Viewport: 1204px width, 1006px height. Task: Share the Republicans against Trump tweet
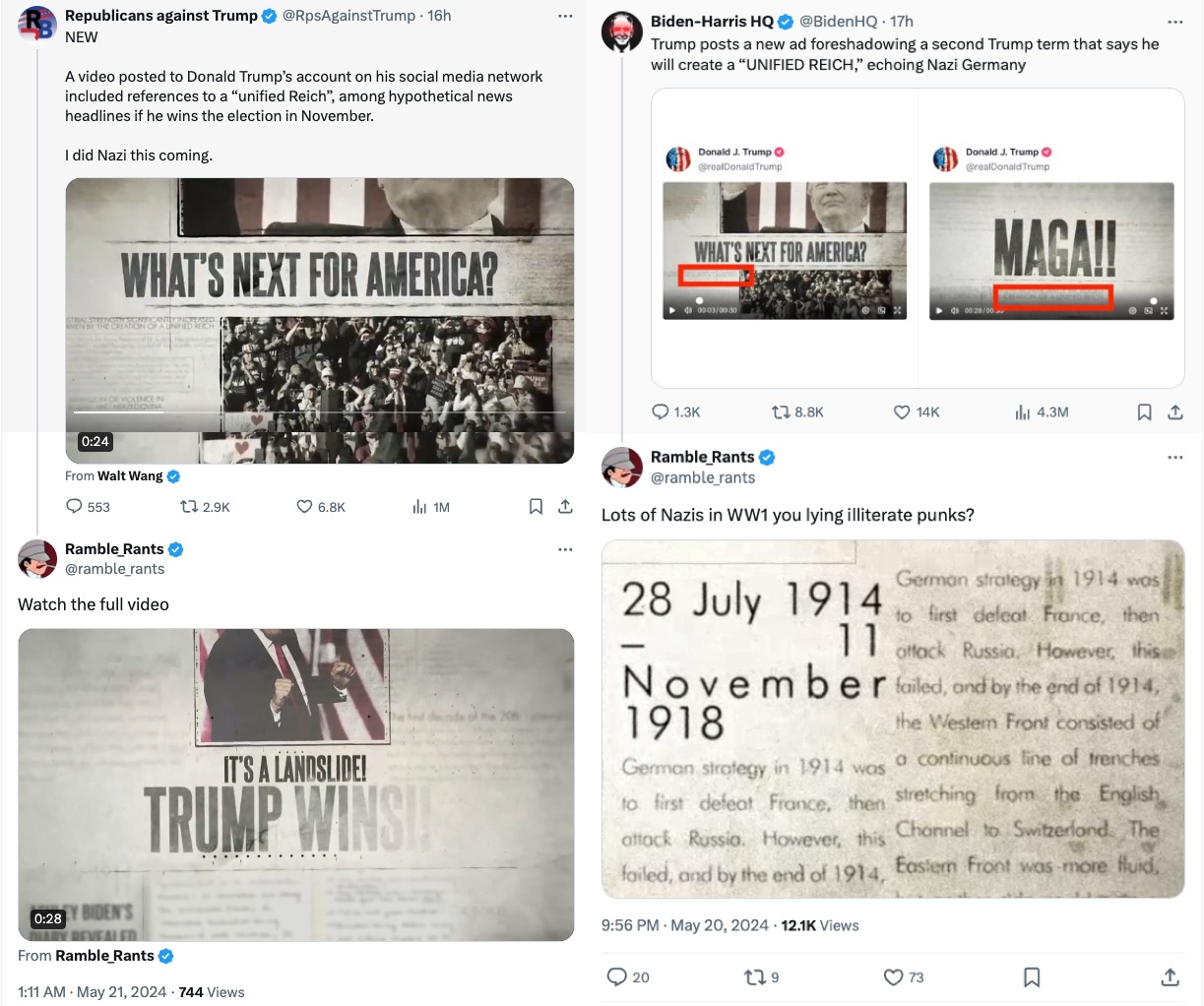click(565, 507)
